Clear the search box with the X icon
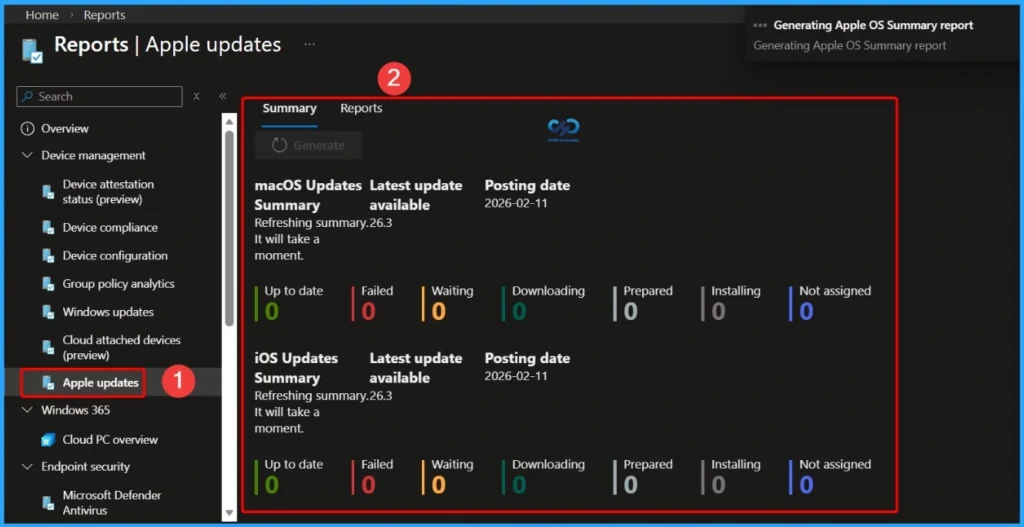This screenshot has width=1024, height=527. 196,96
